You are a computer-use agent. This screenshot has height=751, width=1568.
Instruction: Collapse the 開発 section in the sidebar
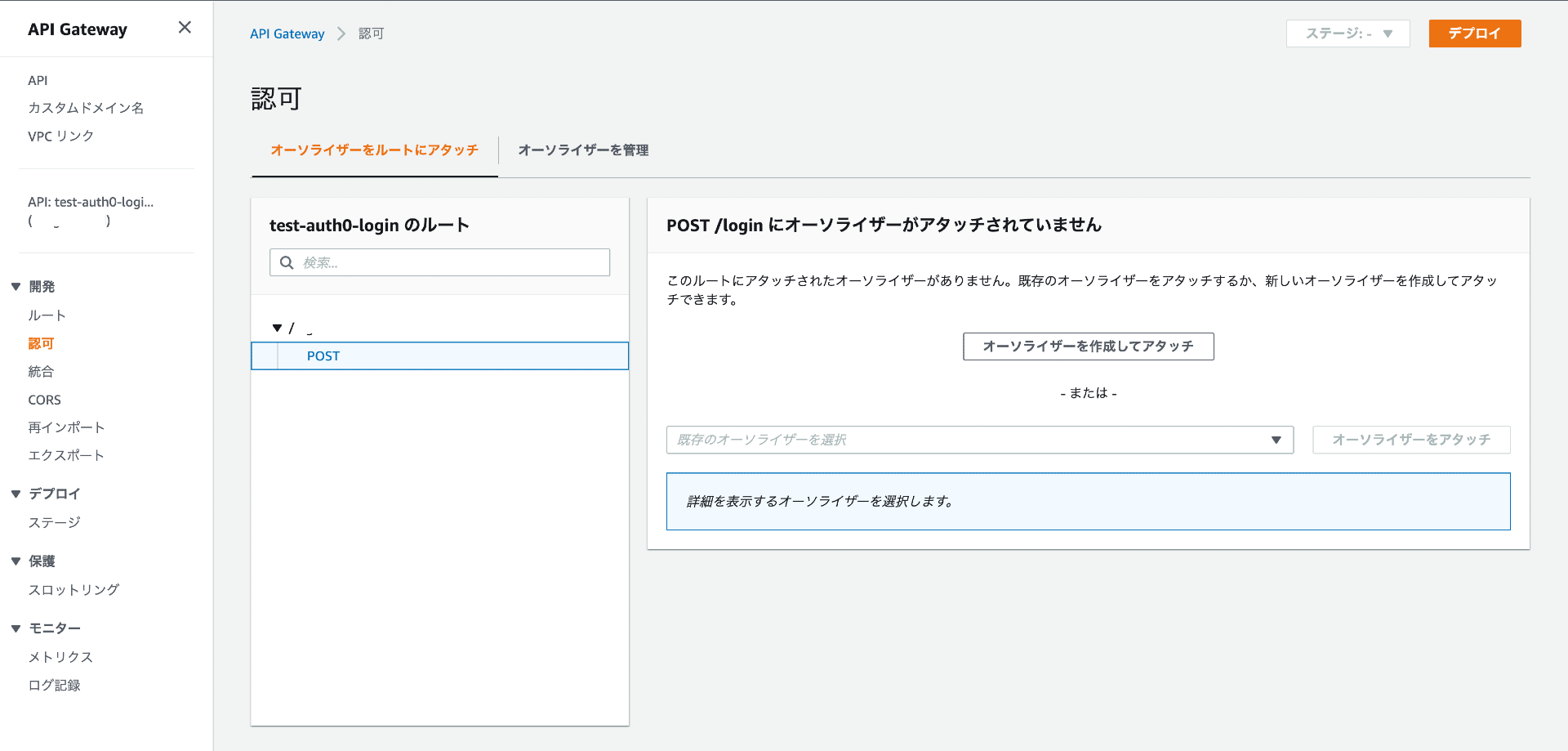(15, 286)
